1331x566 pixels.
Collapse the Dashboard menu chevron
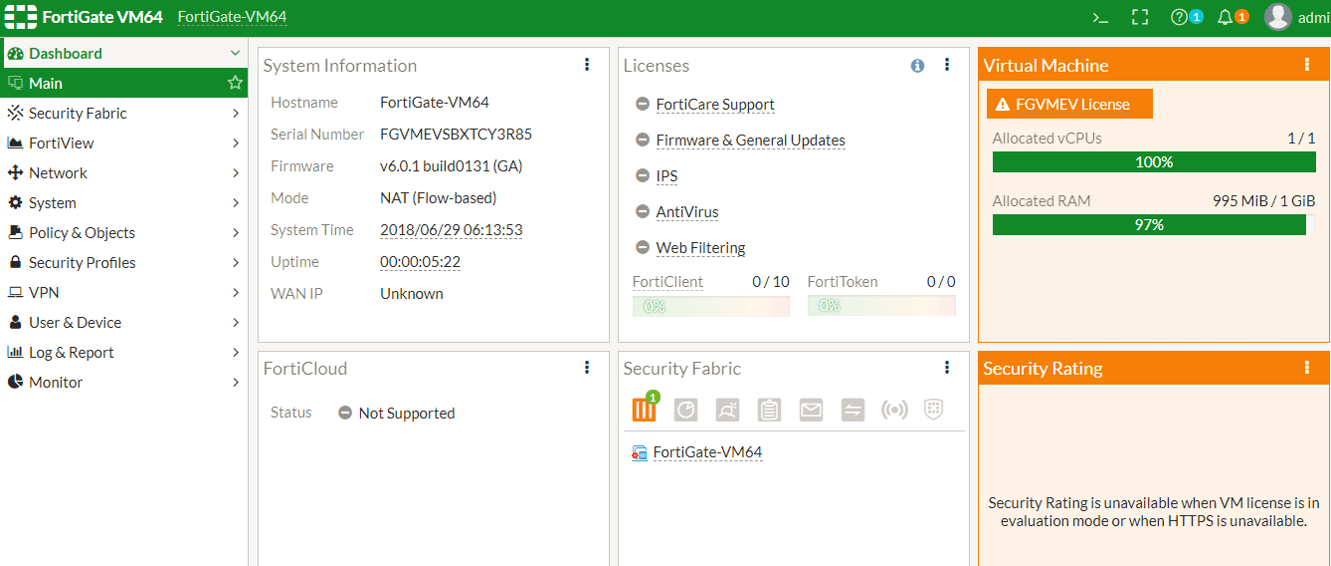[x=235, y=53]
